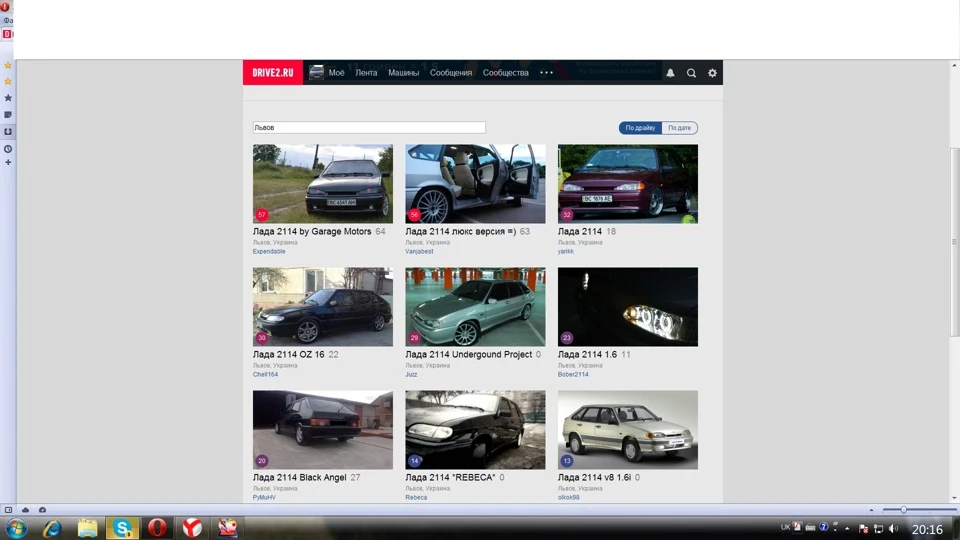The height and width of the screenshot is (540, 960).
Task: Open the Лада 2114 1.6 headlight photo
Action: [x=628, y=307]
